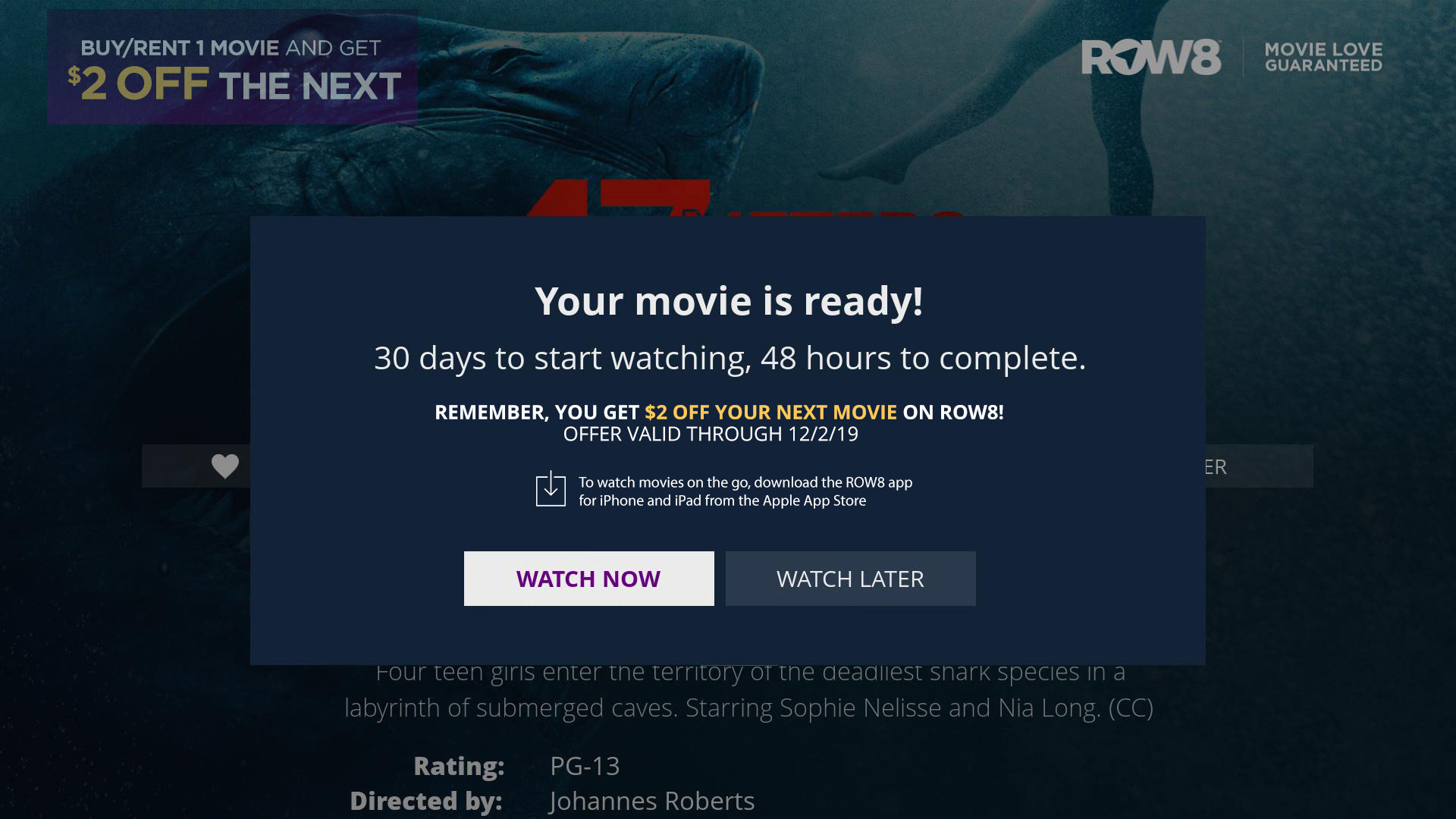This screenshot has width=1456, height=819.
Task: Select the $2 off next movie offer text
Action: [x=770, y=412]
